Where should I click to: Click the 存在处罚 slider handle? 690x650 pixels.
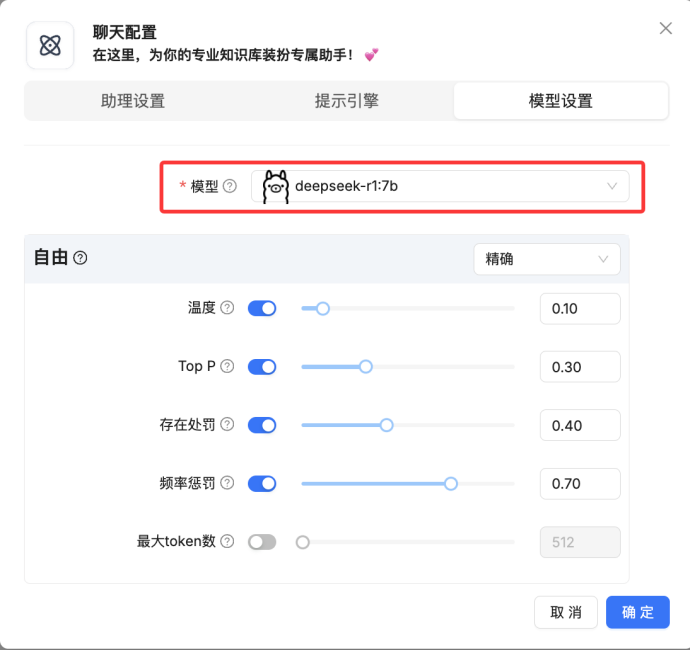(x=386, y=425)
